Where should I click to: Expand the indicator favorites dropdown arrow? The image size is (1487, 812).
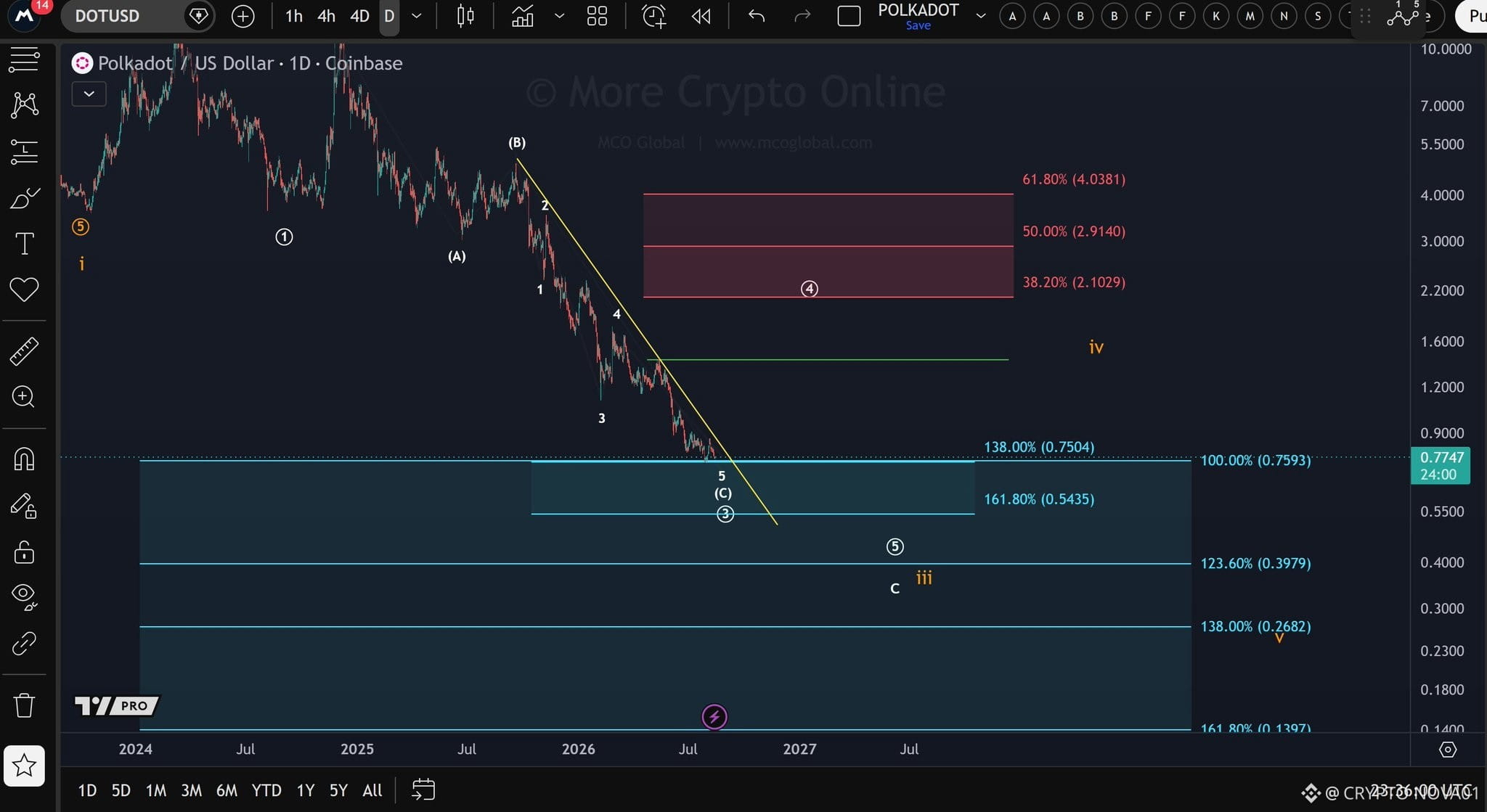tap(559, 16)
